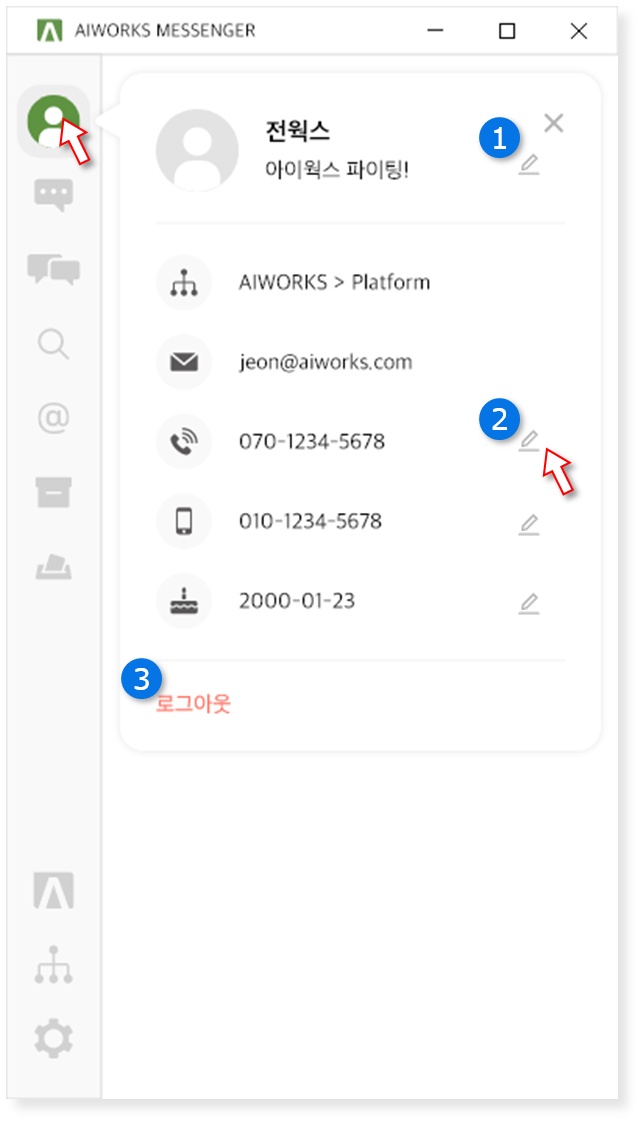Click the email jeon@aiworks.com
The image size is (642, 1123).
(326, 362)
